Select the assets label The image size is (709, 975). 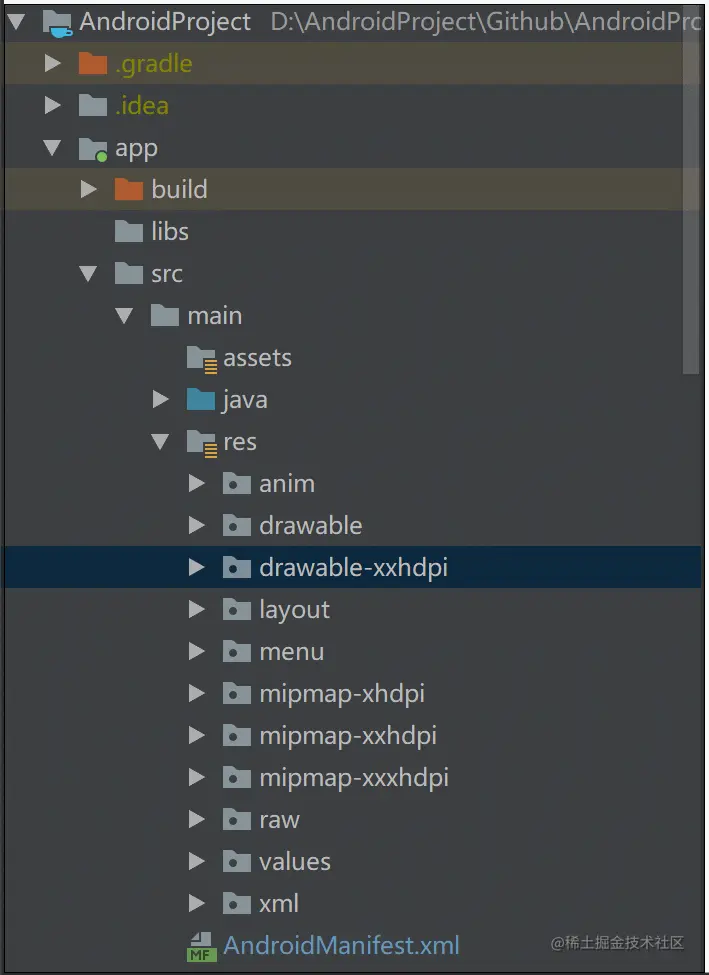tap(257, 358)
